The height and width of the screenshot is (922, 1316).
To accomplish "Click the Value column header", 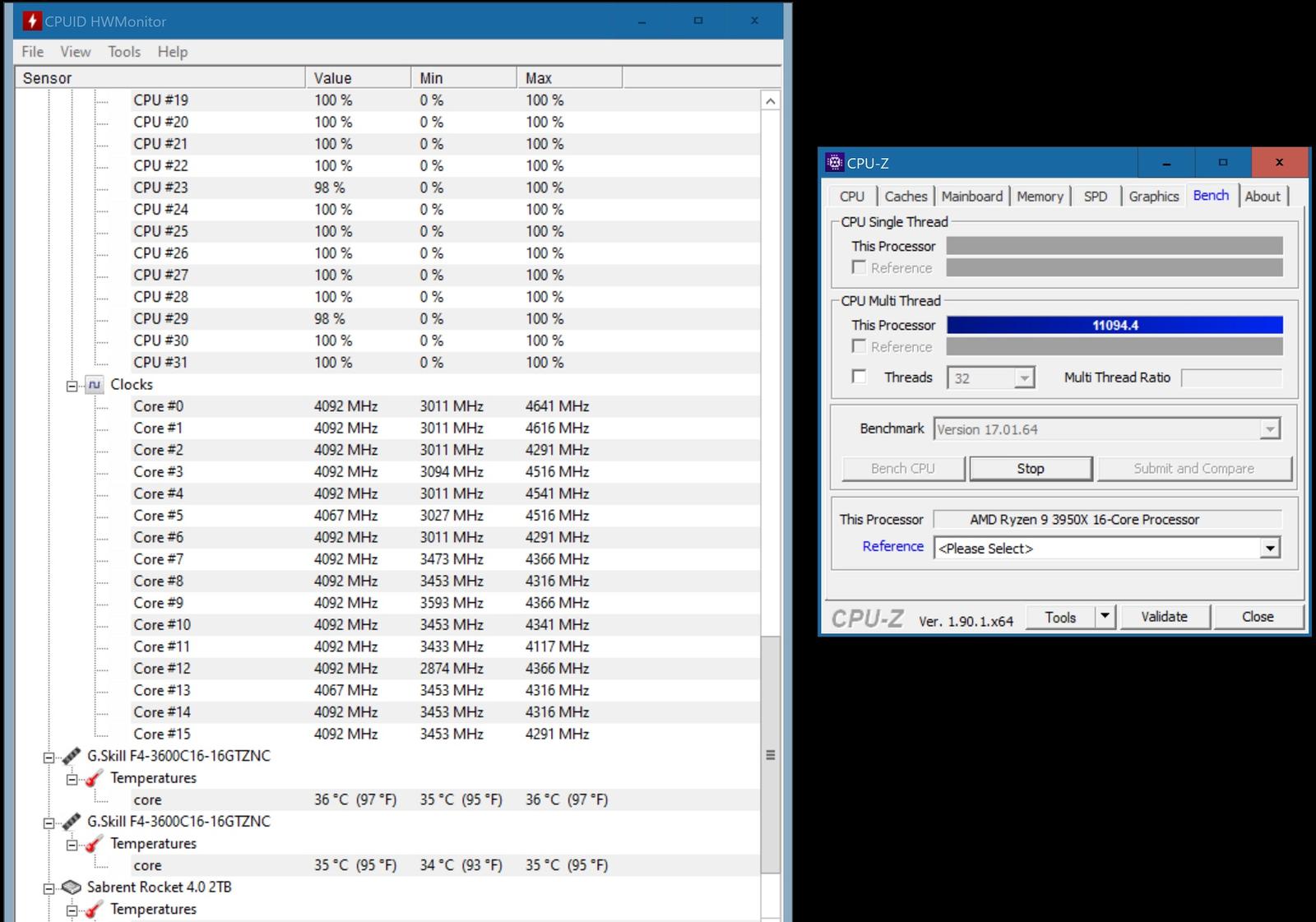I will [358, 78].
